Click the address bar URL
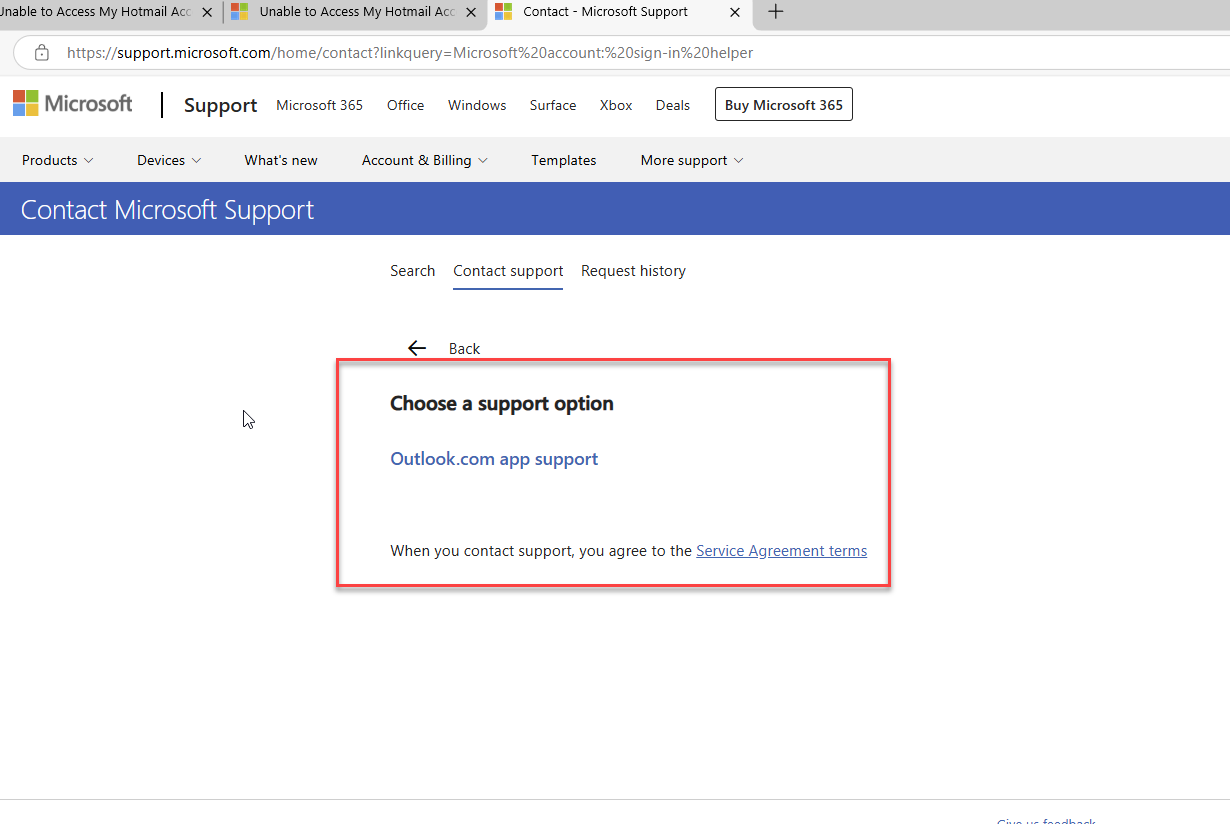 (x=410, y=53)
